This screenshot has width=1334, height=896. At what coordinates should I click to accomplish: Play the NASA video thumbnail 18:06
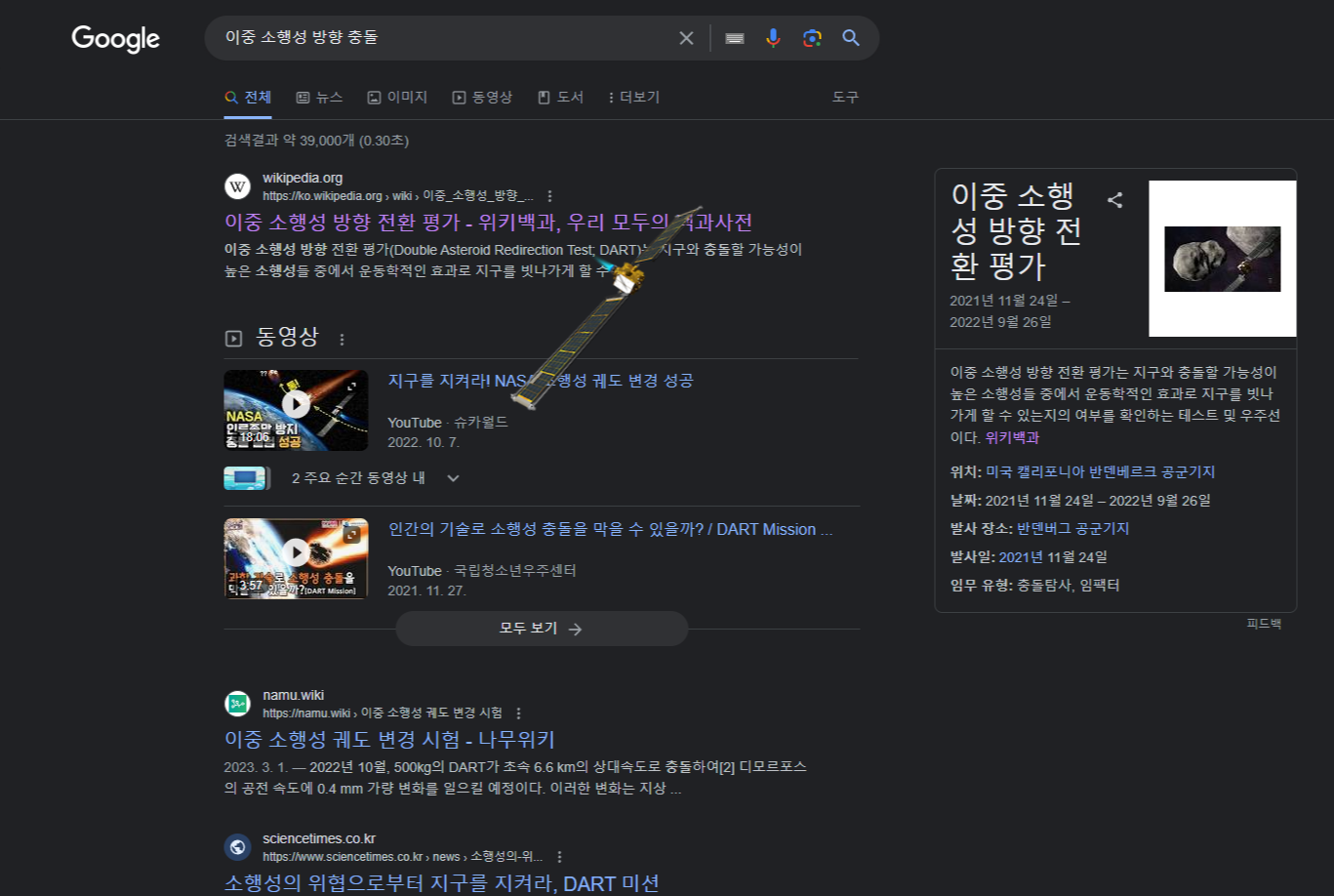coord(296,410)
